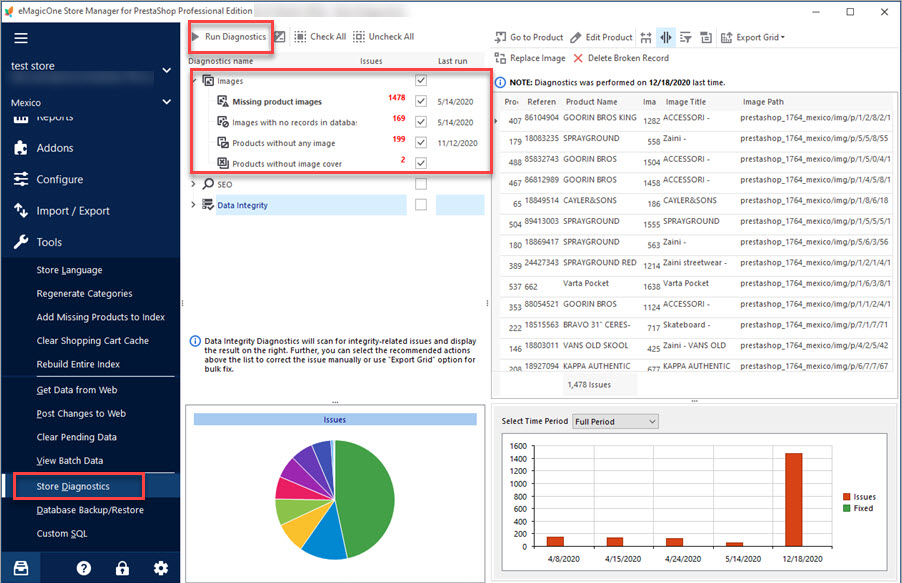
Task: Click the icon right of Run Diagnostics
Action: [280, 37]
